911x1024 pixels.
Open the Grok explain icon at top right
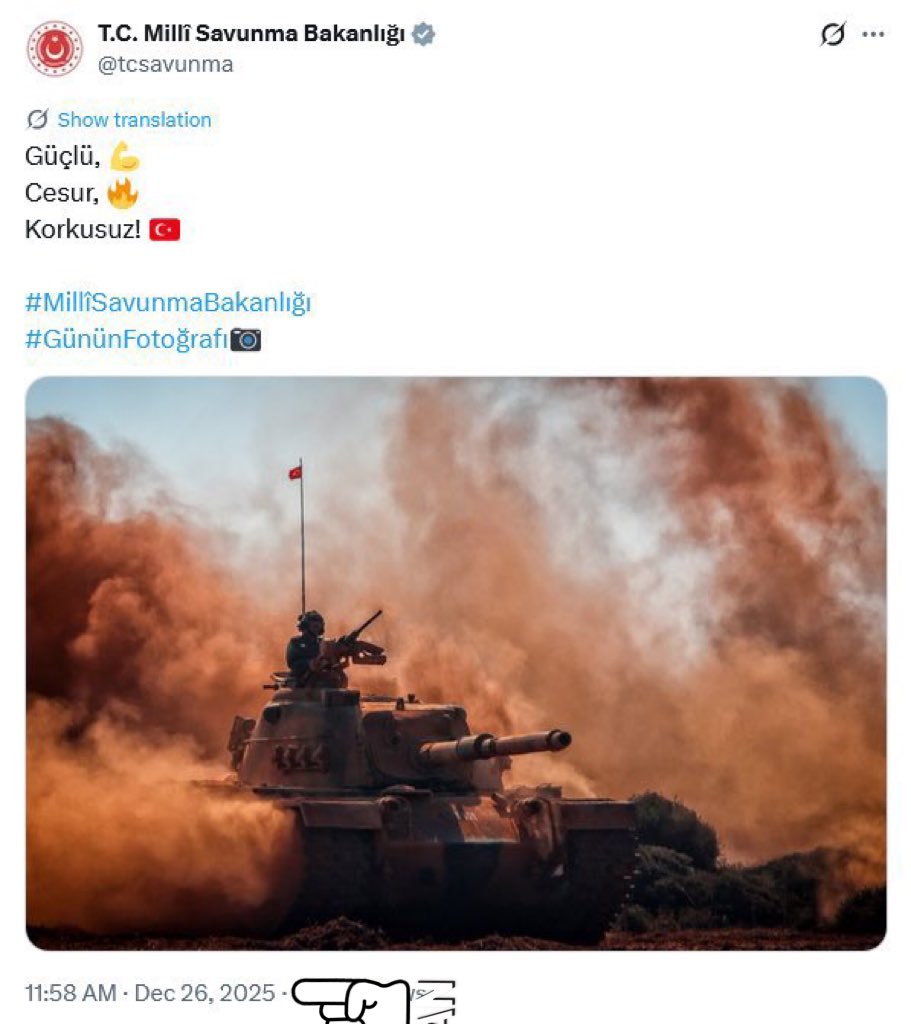[833, 34]
